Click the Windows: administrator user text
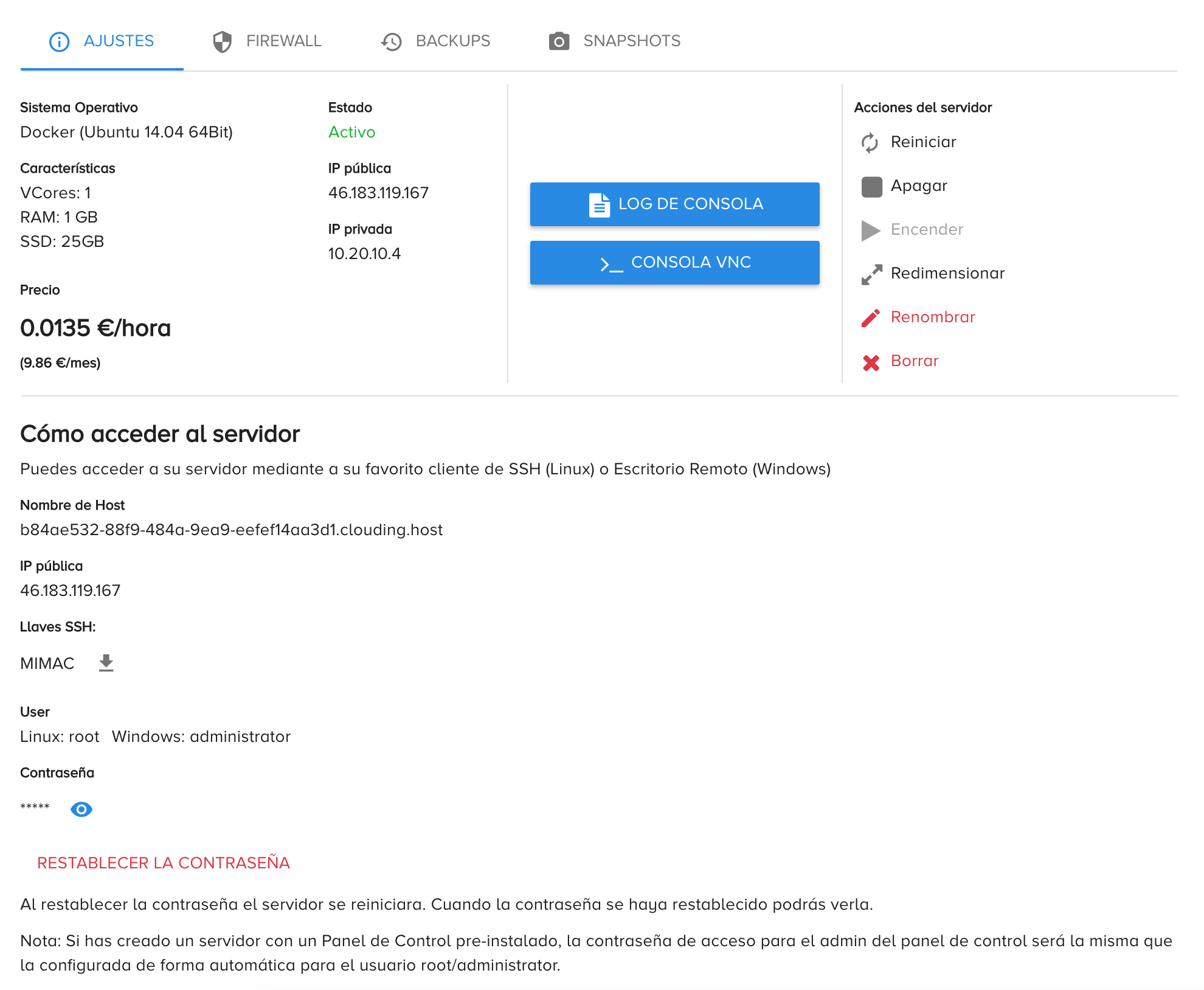 click(201, 736)
